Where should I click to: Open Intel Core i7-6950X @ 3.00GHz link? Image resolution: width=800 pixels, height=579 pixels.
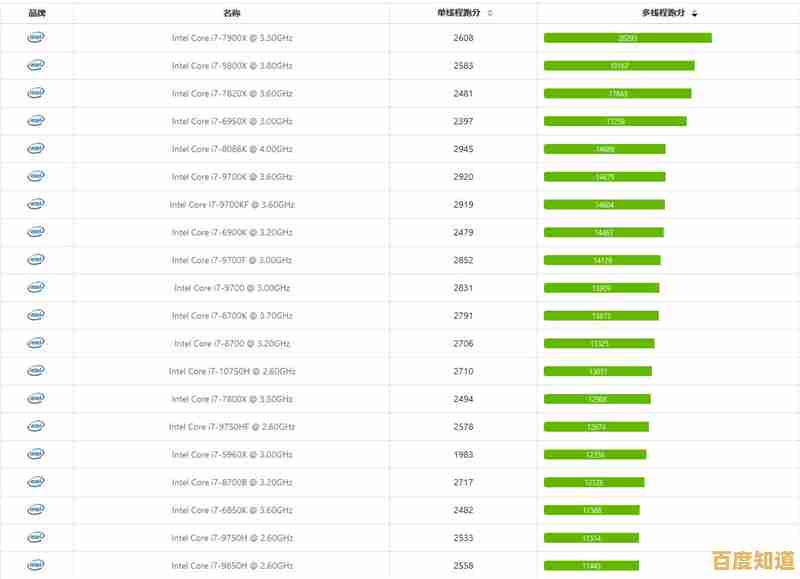click(x=232, y=121)
